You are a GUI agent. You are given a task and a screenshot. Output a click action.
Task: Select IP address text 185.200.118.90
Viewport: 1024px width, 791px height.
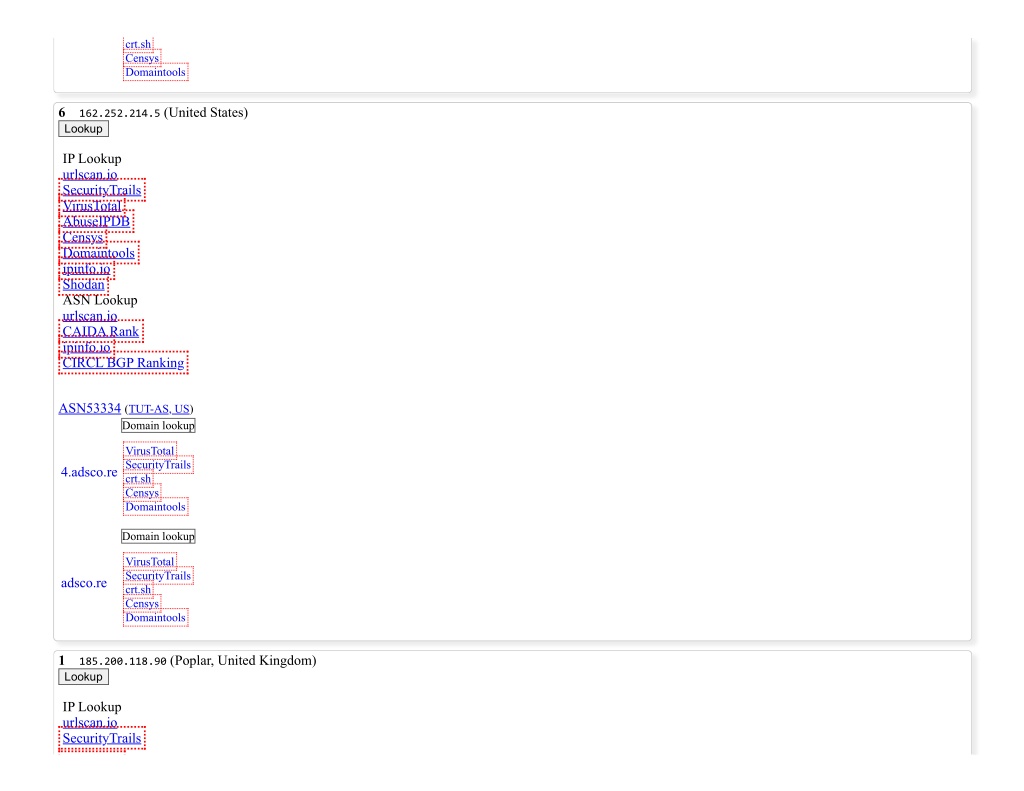tap(123, 661)
